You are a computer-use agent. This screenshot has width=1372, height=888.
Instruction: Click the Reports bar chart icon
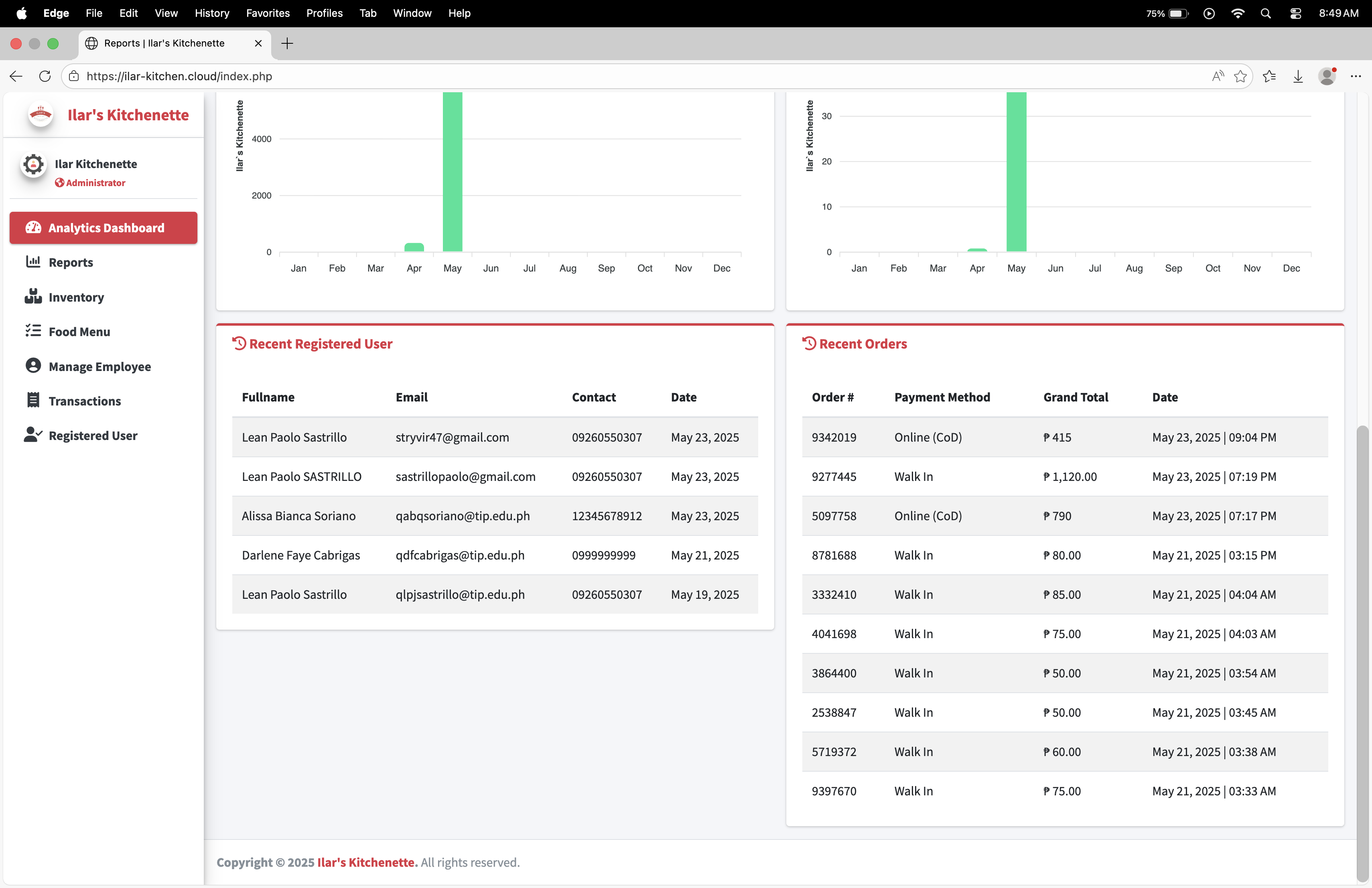click(33, 262)
